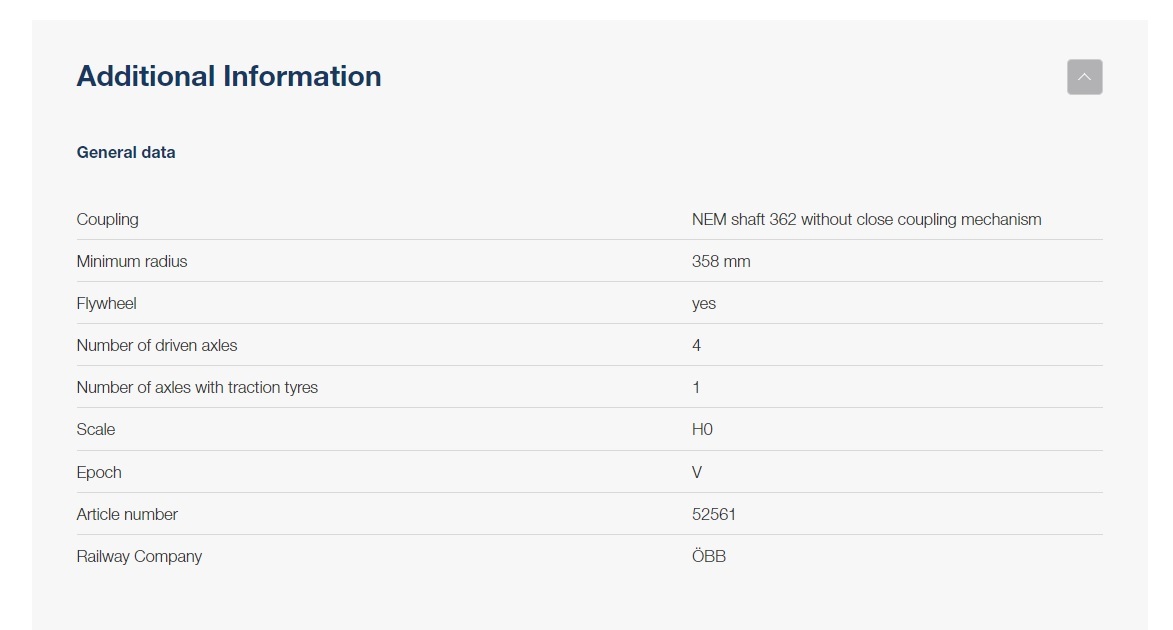The height and width of the screenshot is (630, 1173).
Task: Click the Additional Information heading
Action: [229, 76]
